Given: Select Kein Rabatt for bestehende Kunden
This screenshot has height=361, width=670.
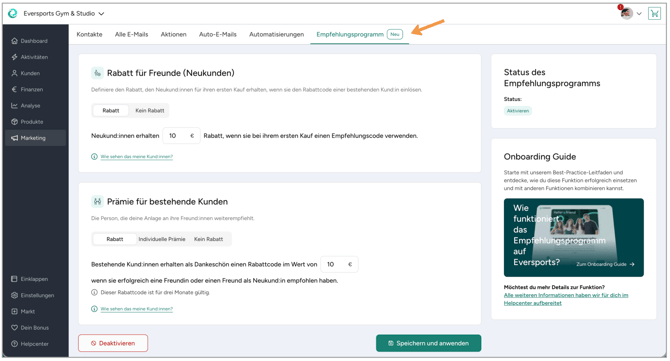Looking at the screenshot, I should (x=209, y=239).
